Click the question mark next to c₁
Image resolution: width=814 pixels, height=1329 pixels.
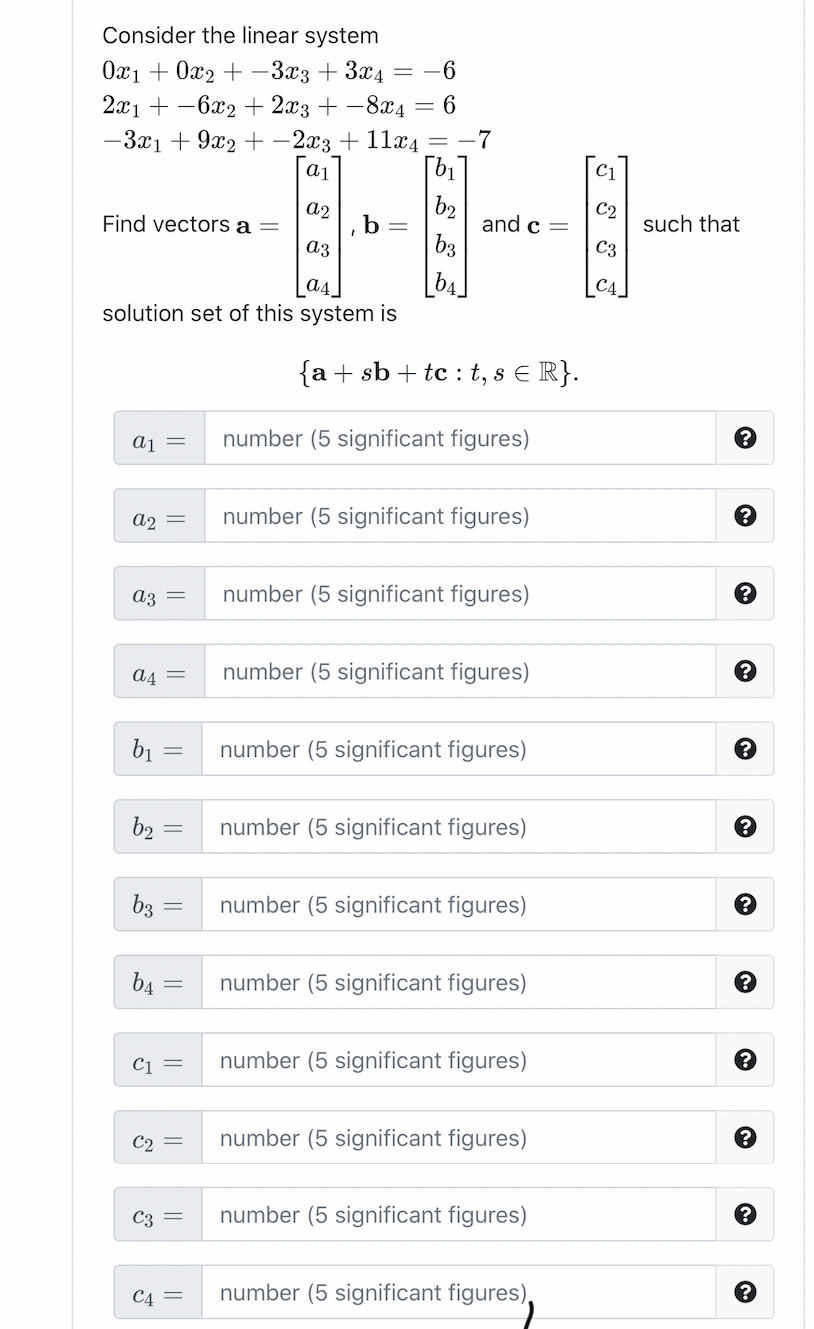click(x=745, y=1059)
